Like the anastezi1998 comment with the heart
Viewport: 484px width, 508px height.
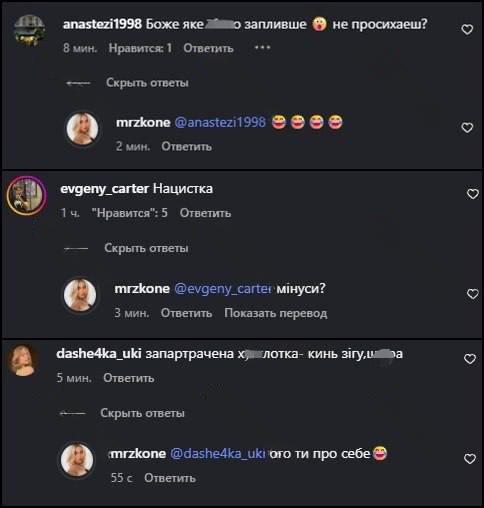(467, 29)
